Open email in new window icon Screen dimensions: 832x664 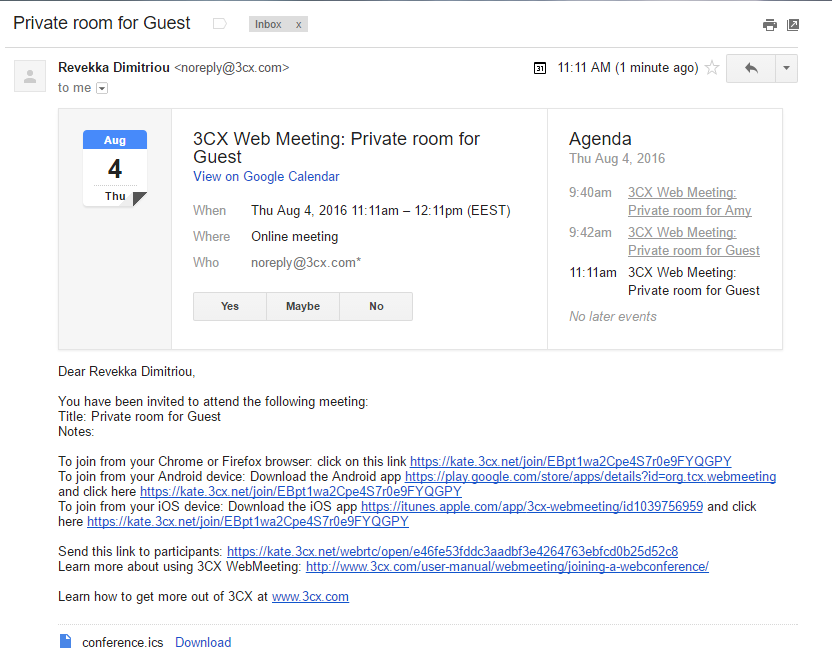click(x=793, y=25)
